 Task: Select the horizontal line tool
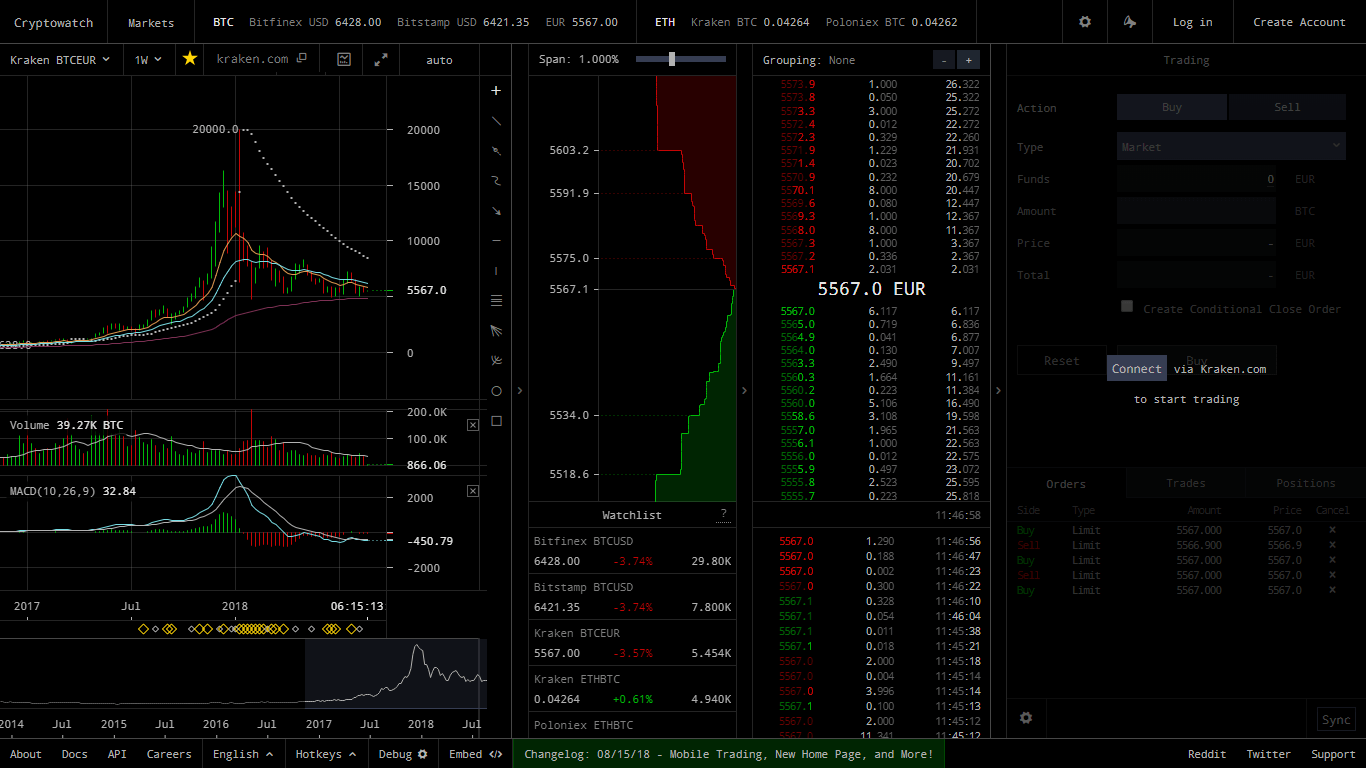pos(496,241)
